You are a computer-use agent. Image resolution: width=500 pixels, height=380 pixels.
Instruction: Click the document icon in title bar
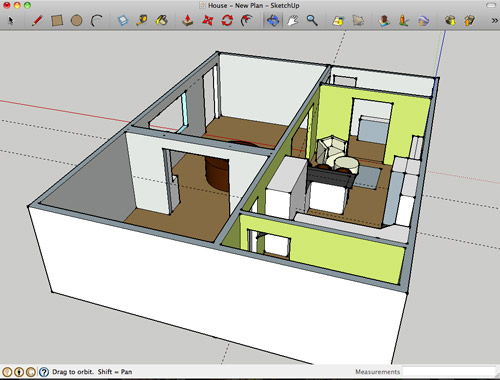[202, 5]
